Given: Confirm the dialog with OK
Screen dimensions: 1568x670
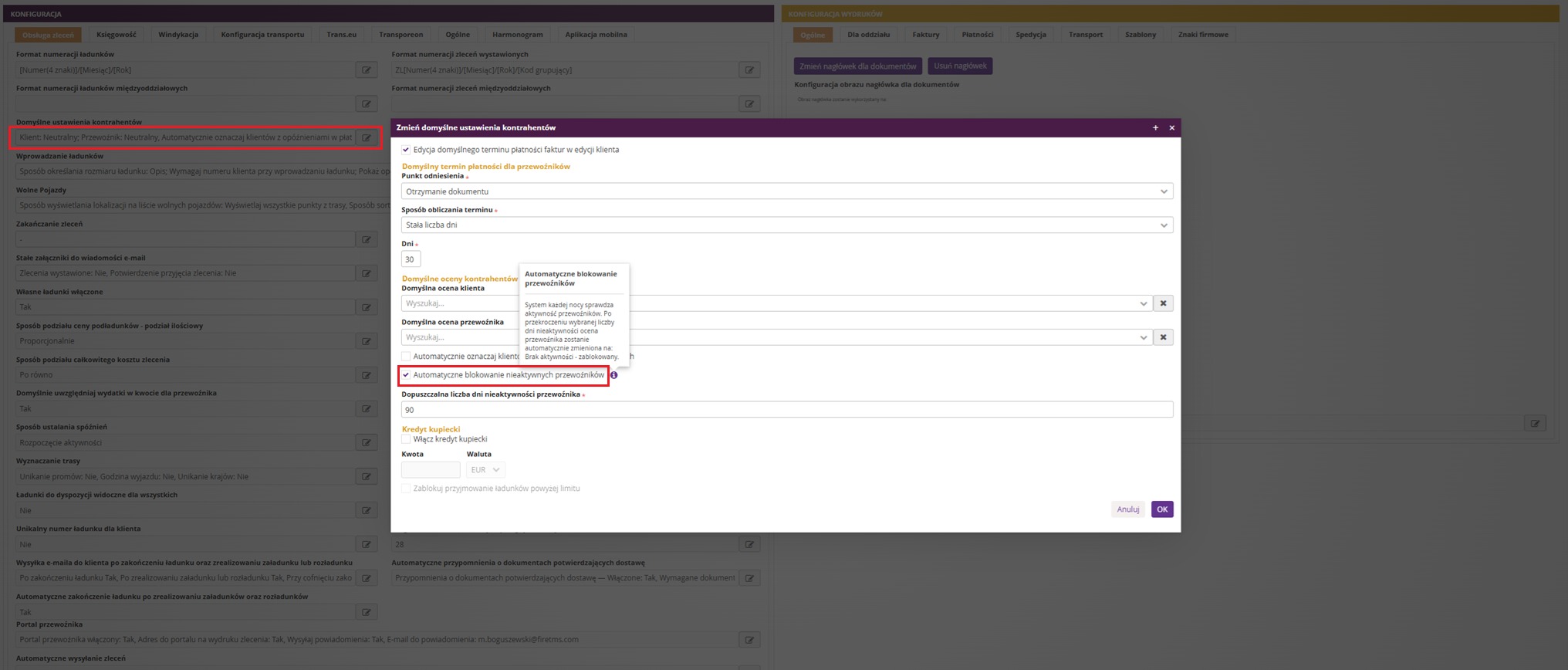Looking at the screenshot, I should [1162, 509].
